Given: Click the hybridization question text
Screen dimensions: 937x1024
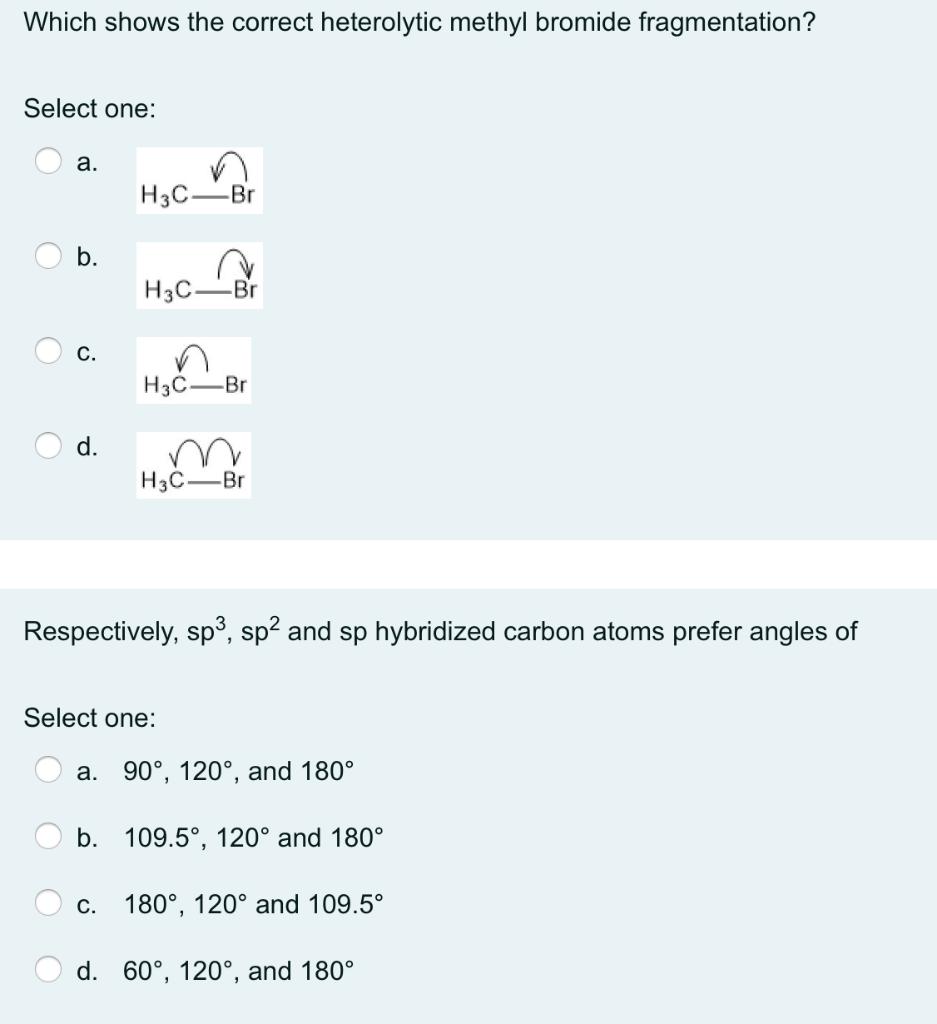Looking at the screenshot, I should point(440,631).
